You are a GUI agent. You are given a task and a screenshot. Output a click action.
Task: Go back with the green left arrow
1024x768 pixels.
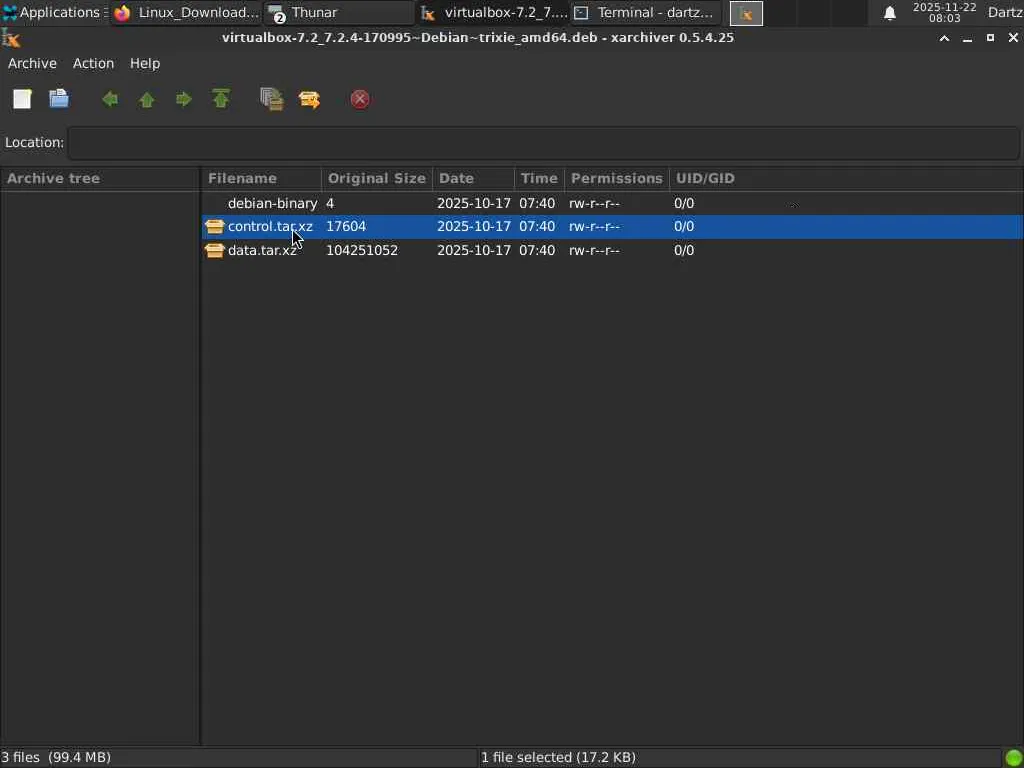click(110, 99)
